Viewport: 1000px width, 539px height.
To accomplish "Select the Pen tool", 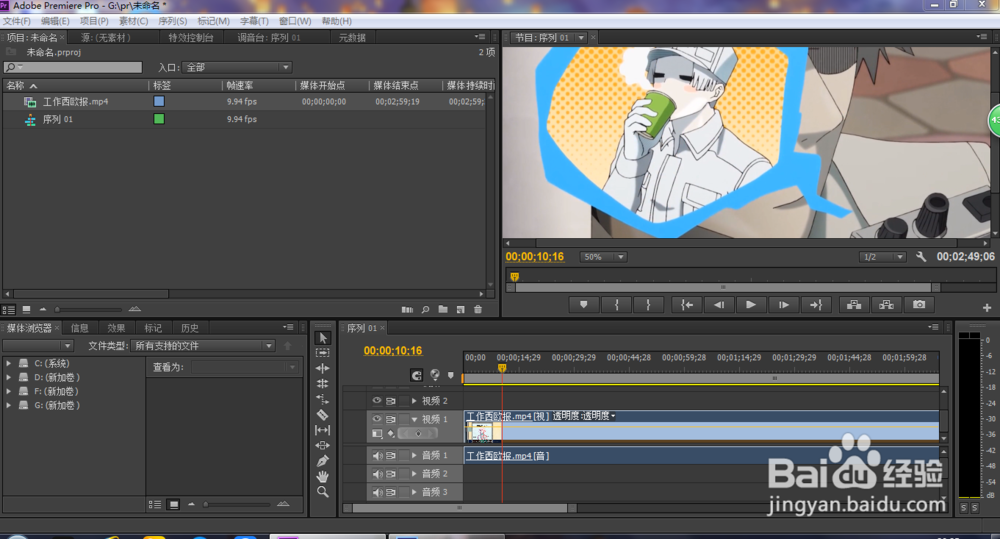I will (323, 461).
